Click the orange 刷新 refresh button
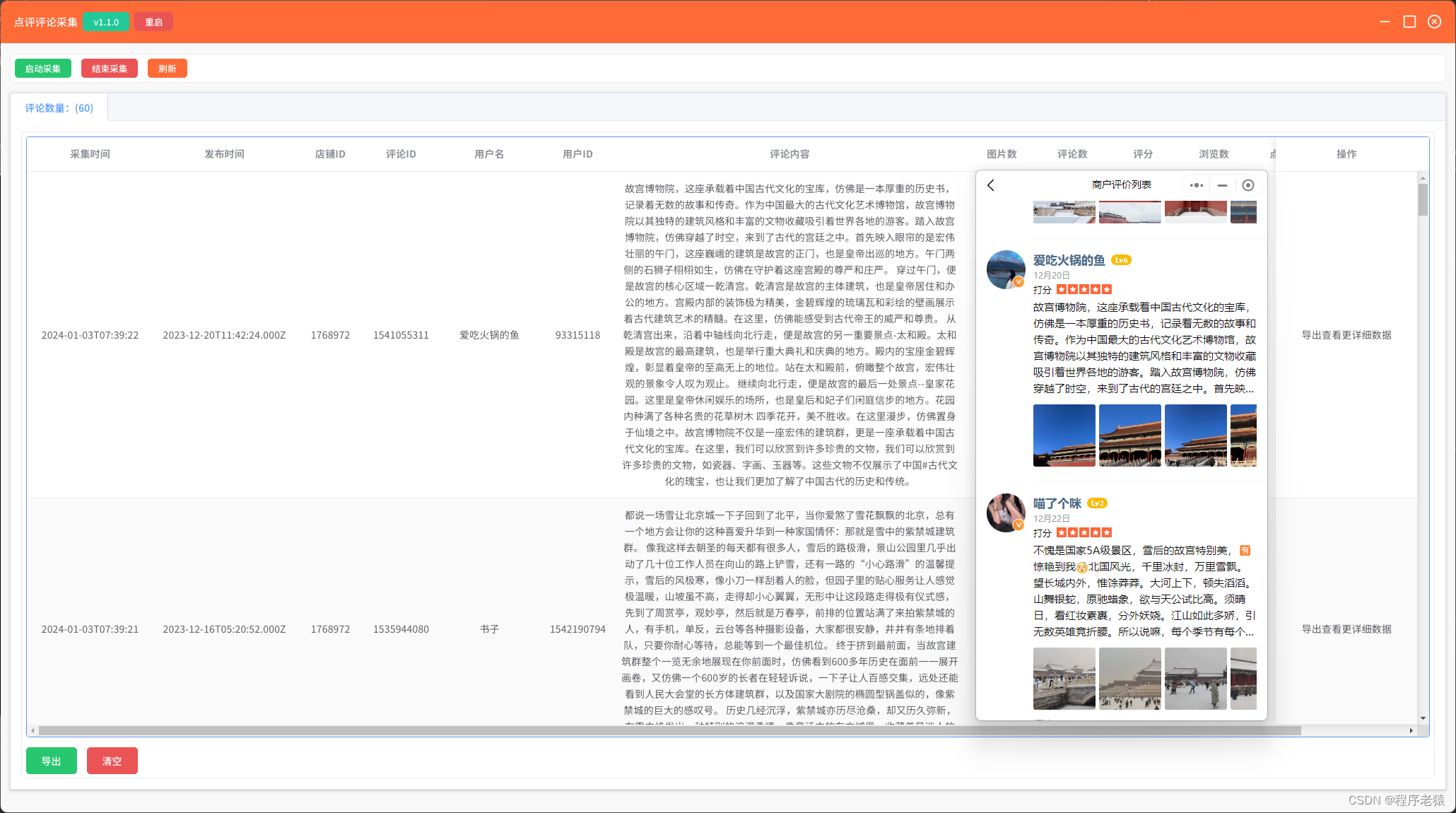This screenshot has width=1456, height=813. [x=168, y=69]
